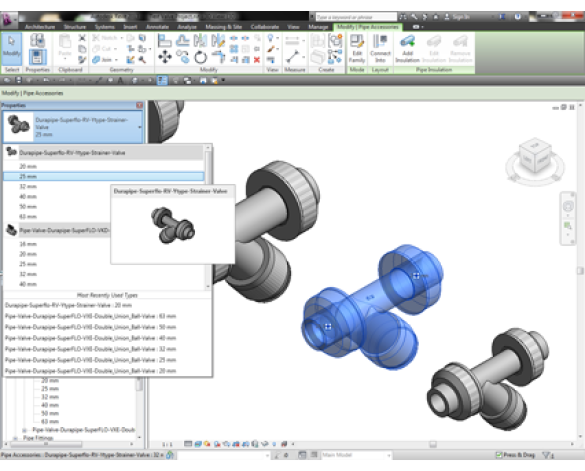The width and height of the screenshot is (585, 471).
Task: Open the Annotate ribbon tab
Action: pos(157,27)
